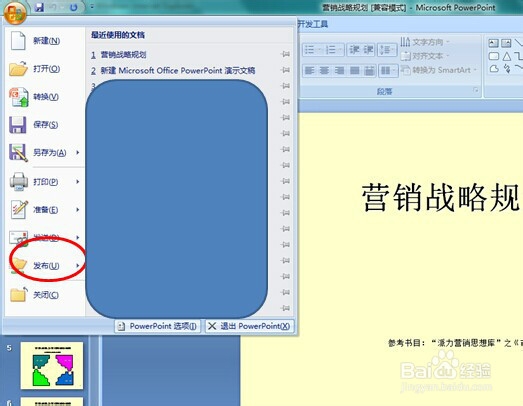Toggle justify text alignment
The image size is (523, 406).
[355, 70]
